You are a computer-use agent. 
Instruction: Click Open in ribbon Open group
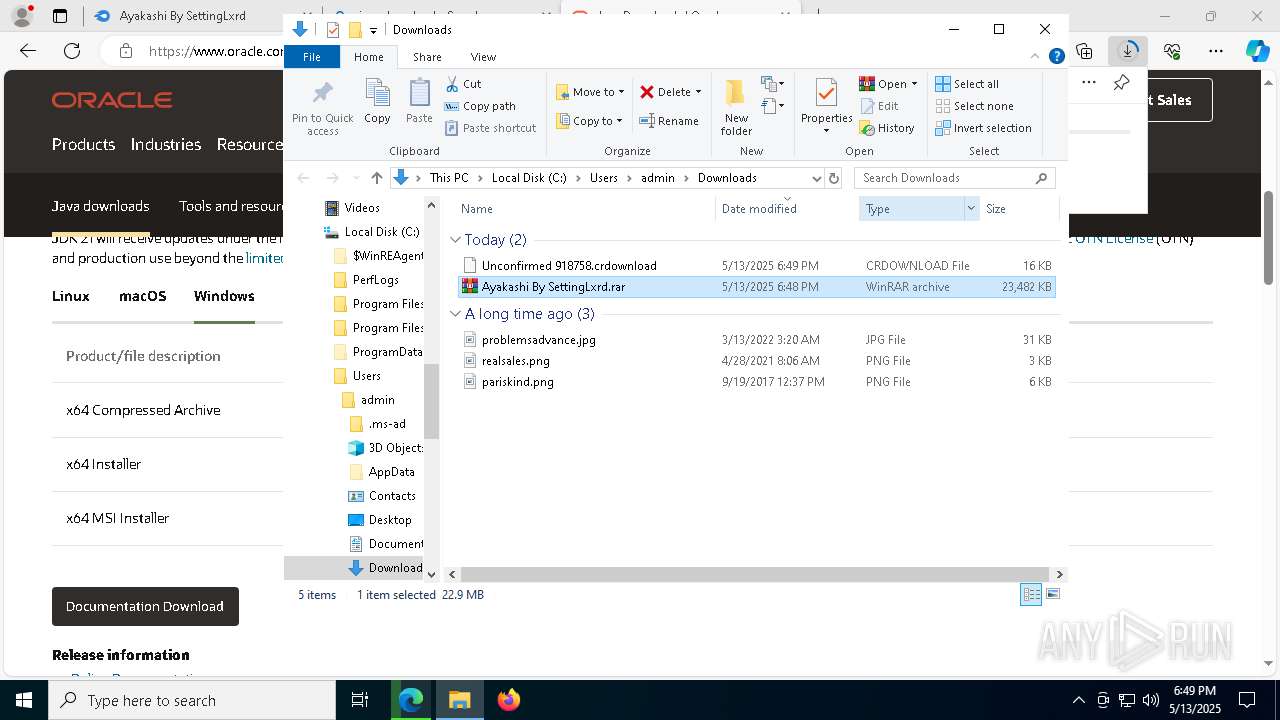point(888,84)
